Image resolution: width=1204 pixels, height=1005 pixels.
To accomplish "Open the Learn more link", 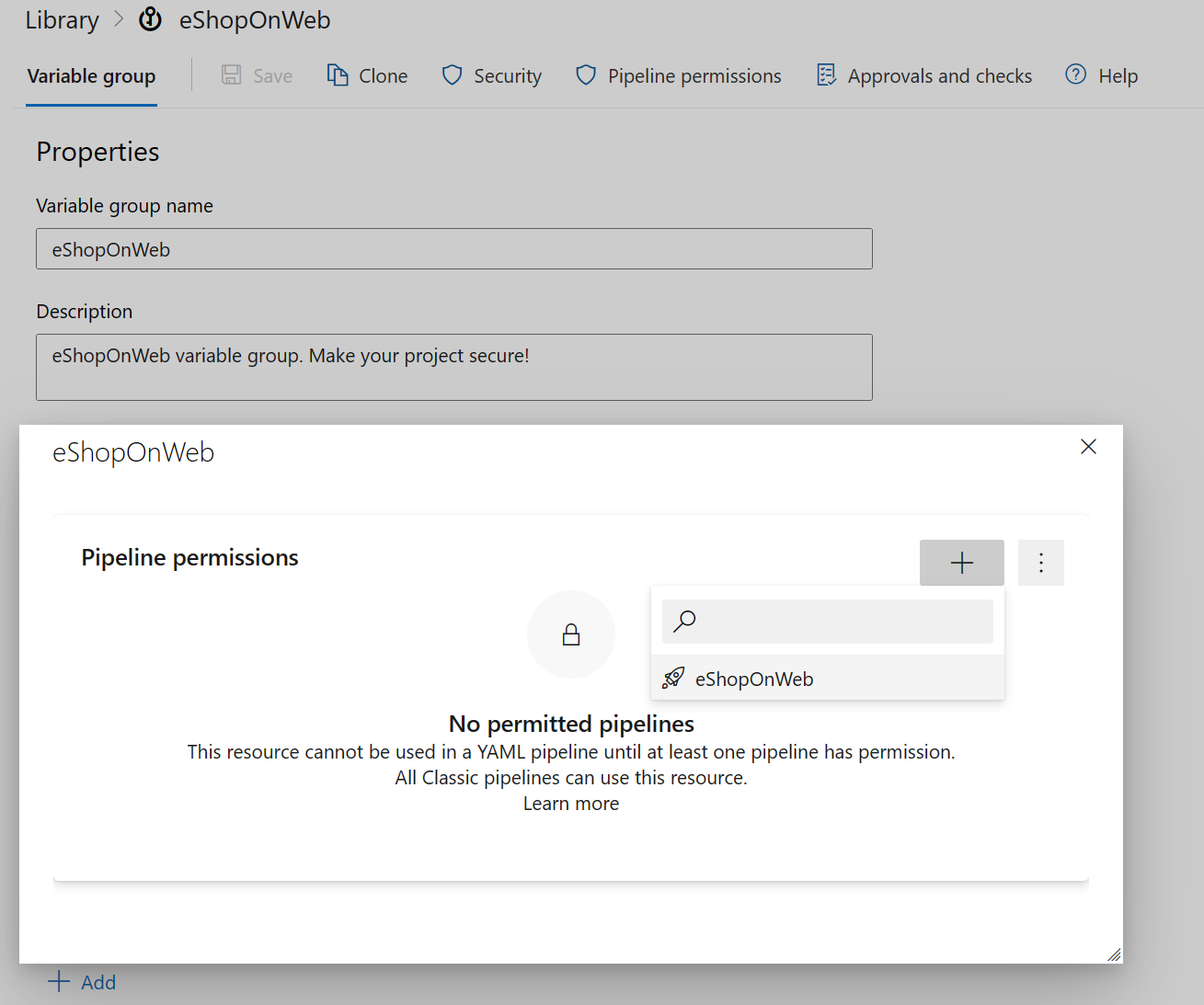I will (x=570, y=803).
